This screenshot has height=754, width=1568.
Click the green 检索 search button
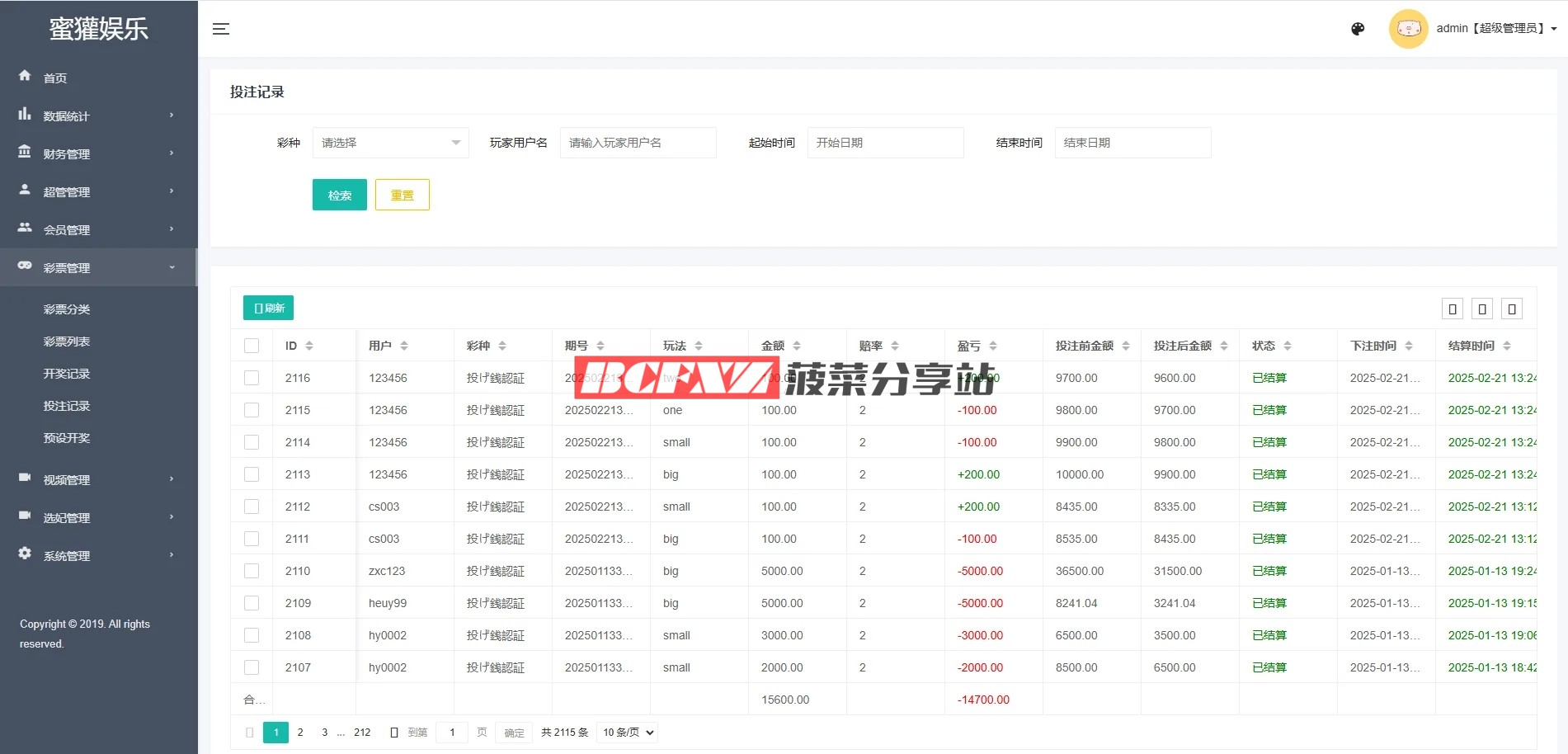click(339, 196)
